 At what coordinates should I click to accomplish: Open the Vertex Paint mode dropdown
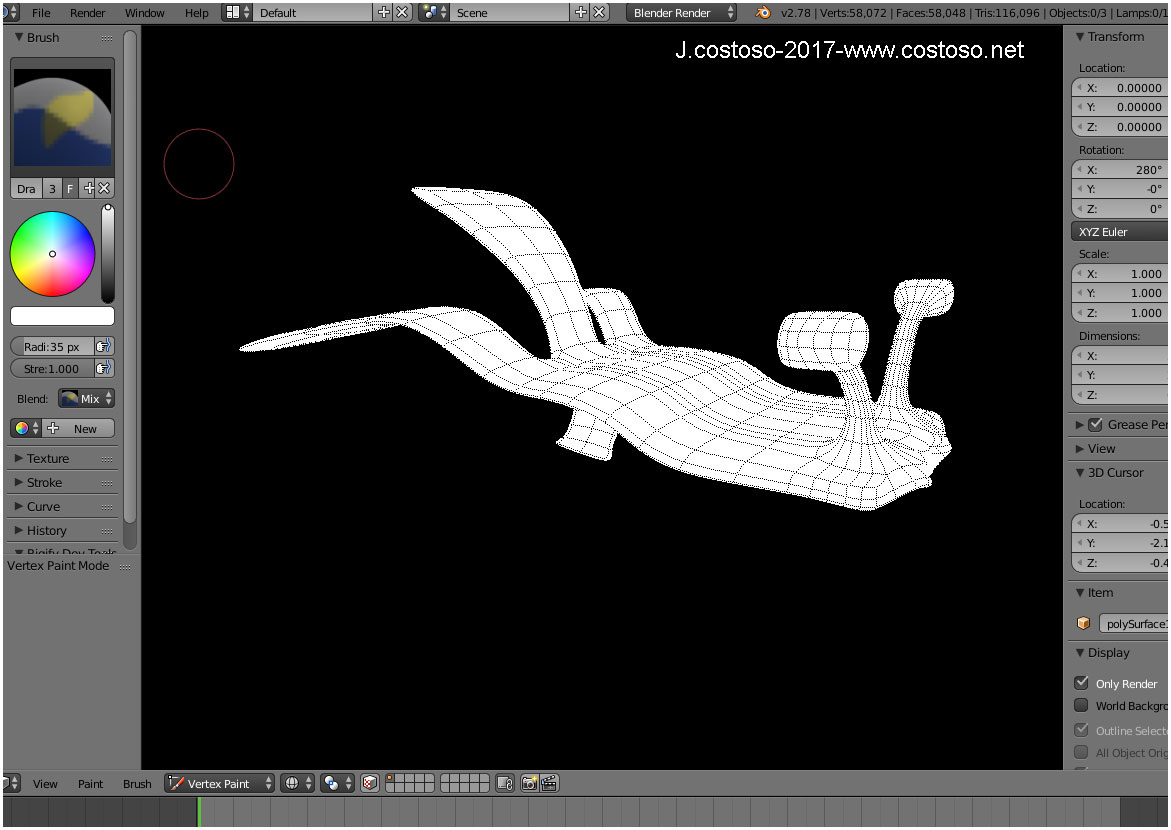(220, 784)
